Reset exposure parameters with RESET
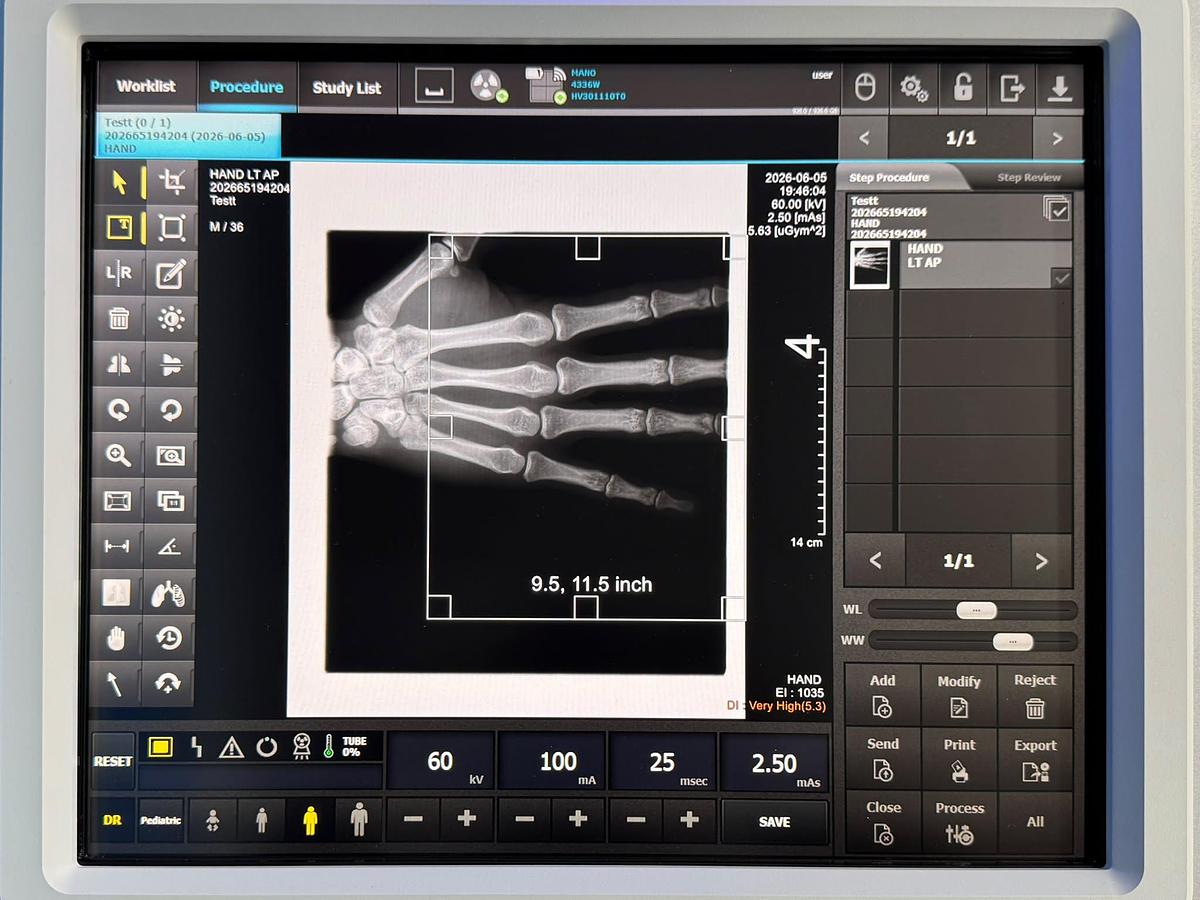Viewport: 1200px width, 900px height. click(113, 761)
